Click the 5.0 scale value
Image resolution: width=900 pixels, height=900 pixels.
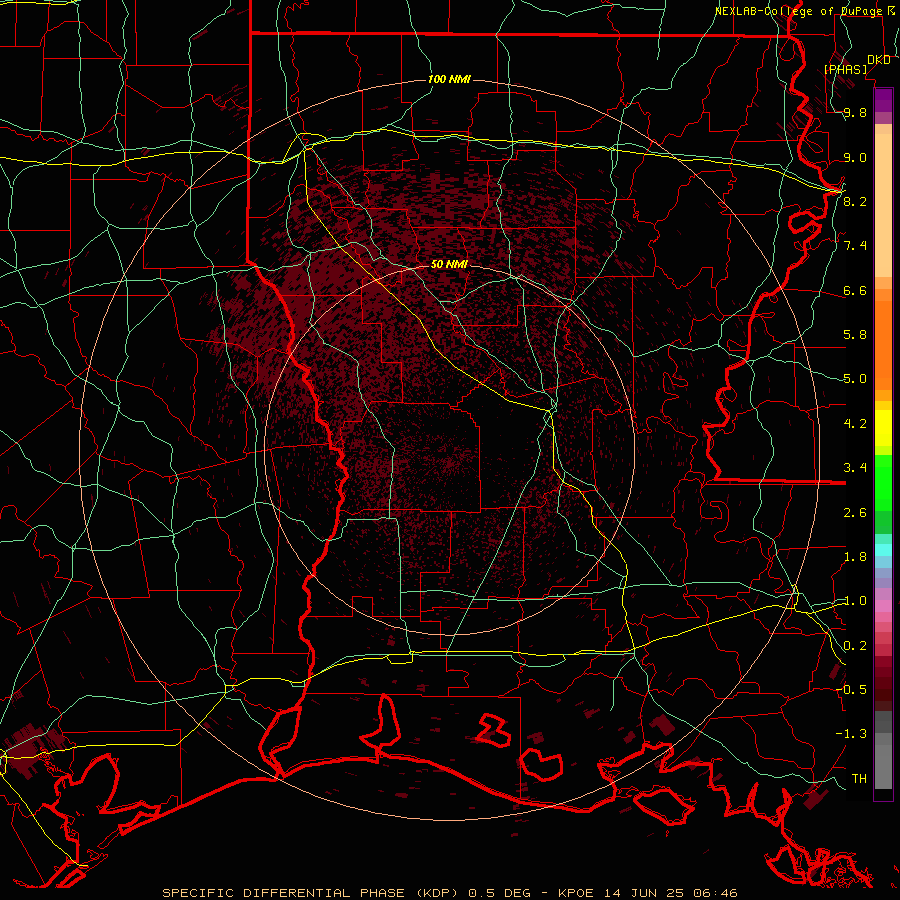click(855, 379)
